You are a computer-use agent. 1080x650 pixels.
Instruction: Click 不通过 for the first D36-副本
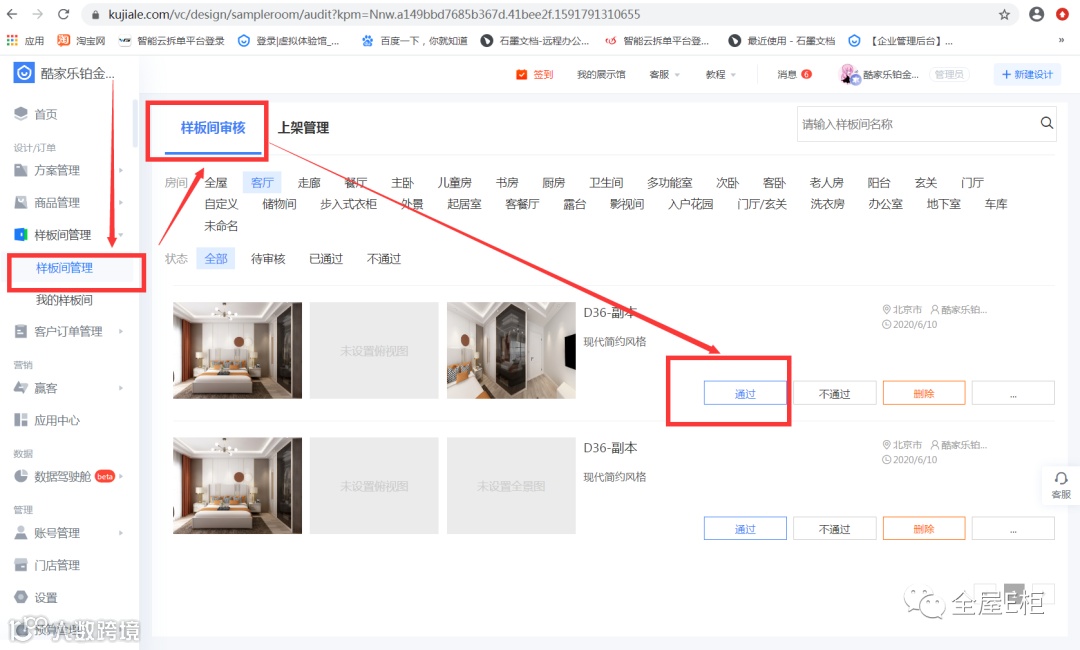pyautogui.click(x=835, y=393)
